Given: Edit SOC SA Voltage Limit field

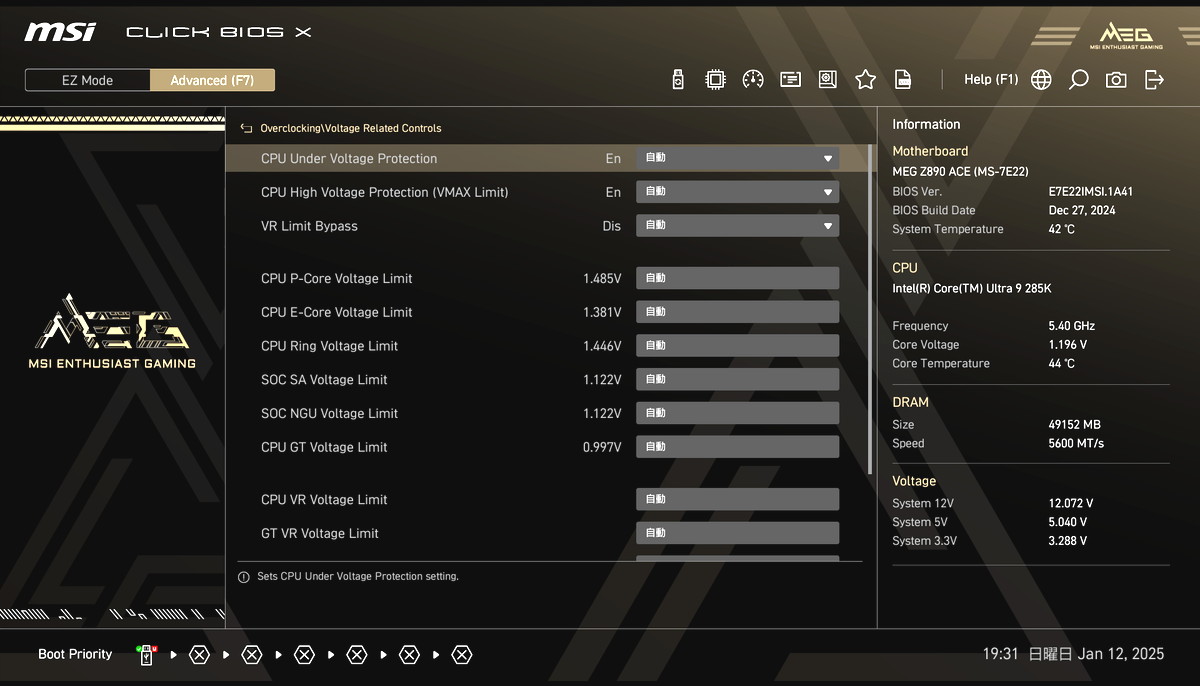Looking at the screenshot, I should 737,380.
